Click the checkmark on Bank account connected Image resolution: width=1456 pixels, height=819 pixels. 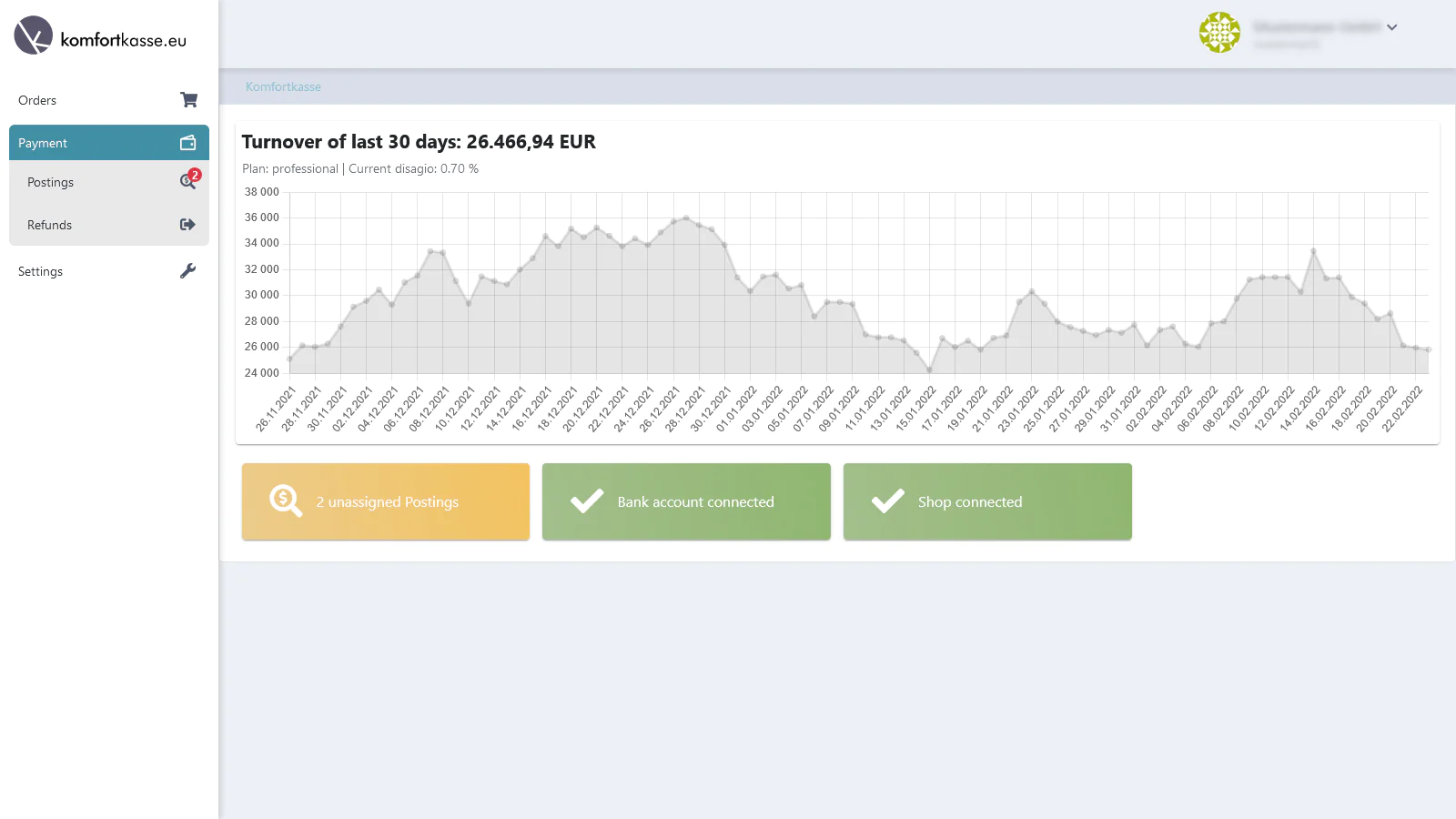[x=587, y=501]
